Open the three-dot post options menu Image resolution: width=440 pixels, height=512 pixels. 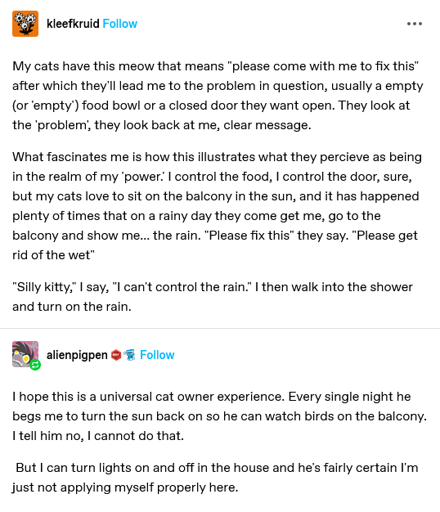click(414, 24)
